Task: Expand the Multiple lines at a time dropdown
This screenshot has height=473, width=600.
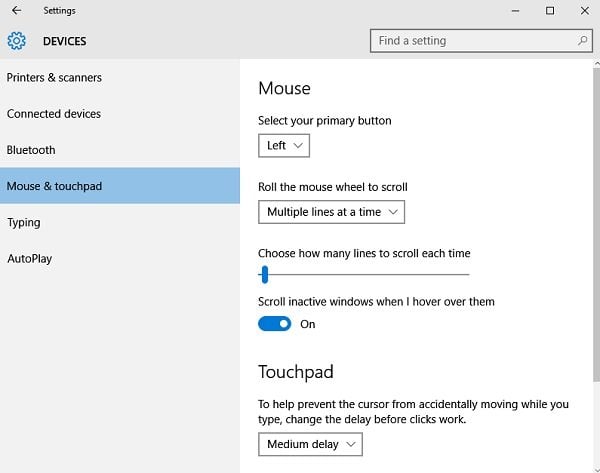Action: (x=331, y=212)
